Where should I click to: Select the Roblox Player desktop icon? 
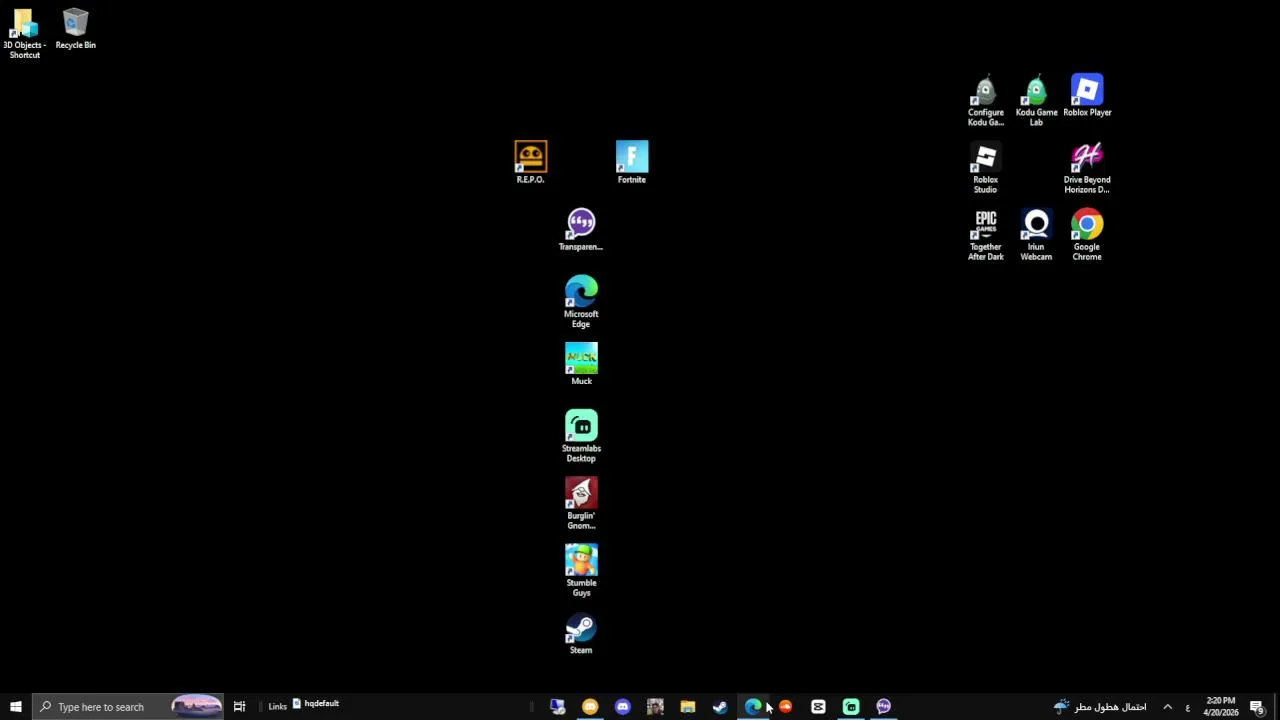[x=1087, y=95]
